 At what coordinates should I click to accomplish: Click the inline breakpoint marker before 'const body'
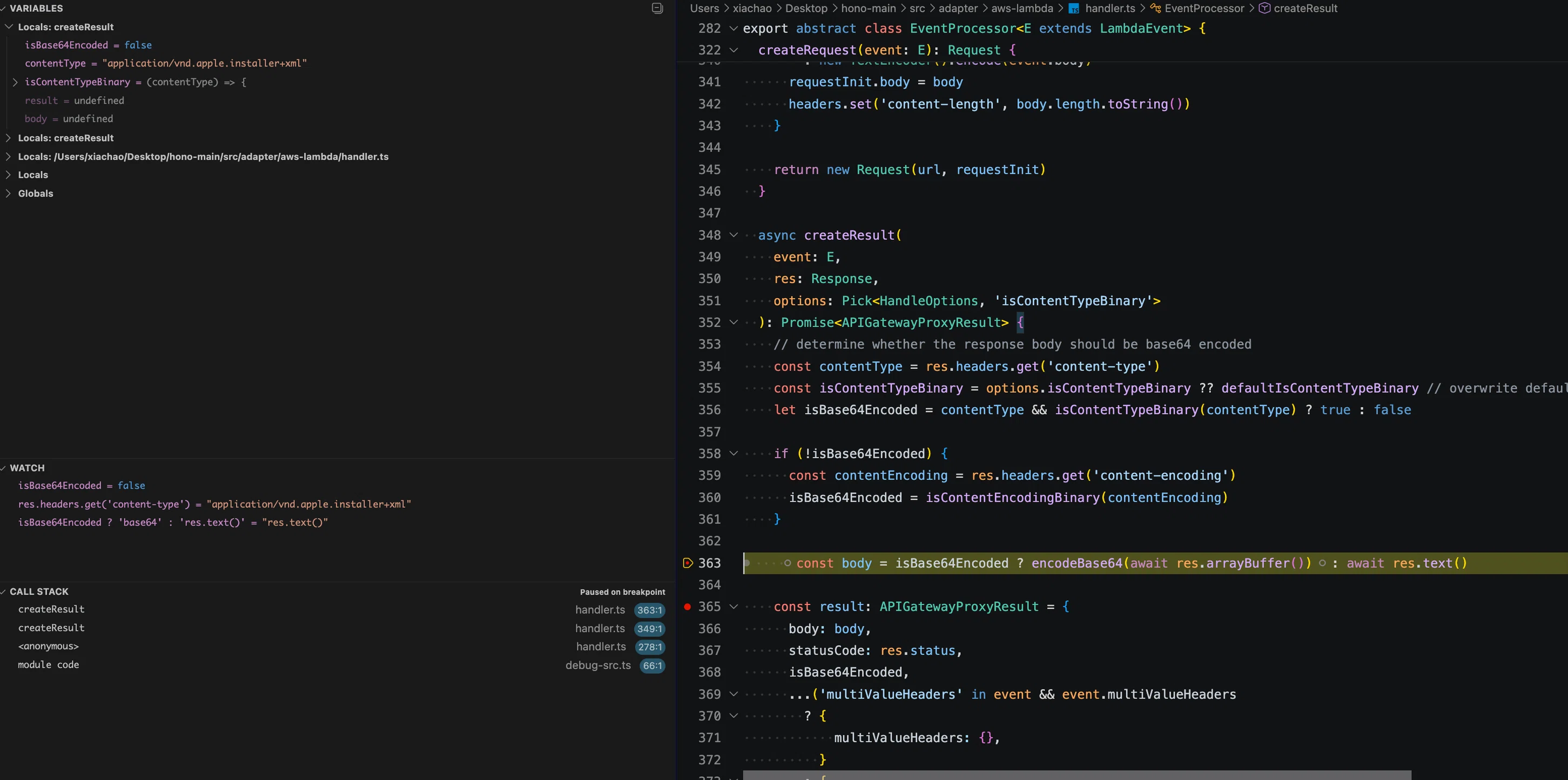[788, 563]
